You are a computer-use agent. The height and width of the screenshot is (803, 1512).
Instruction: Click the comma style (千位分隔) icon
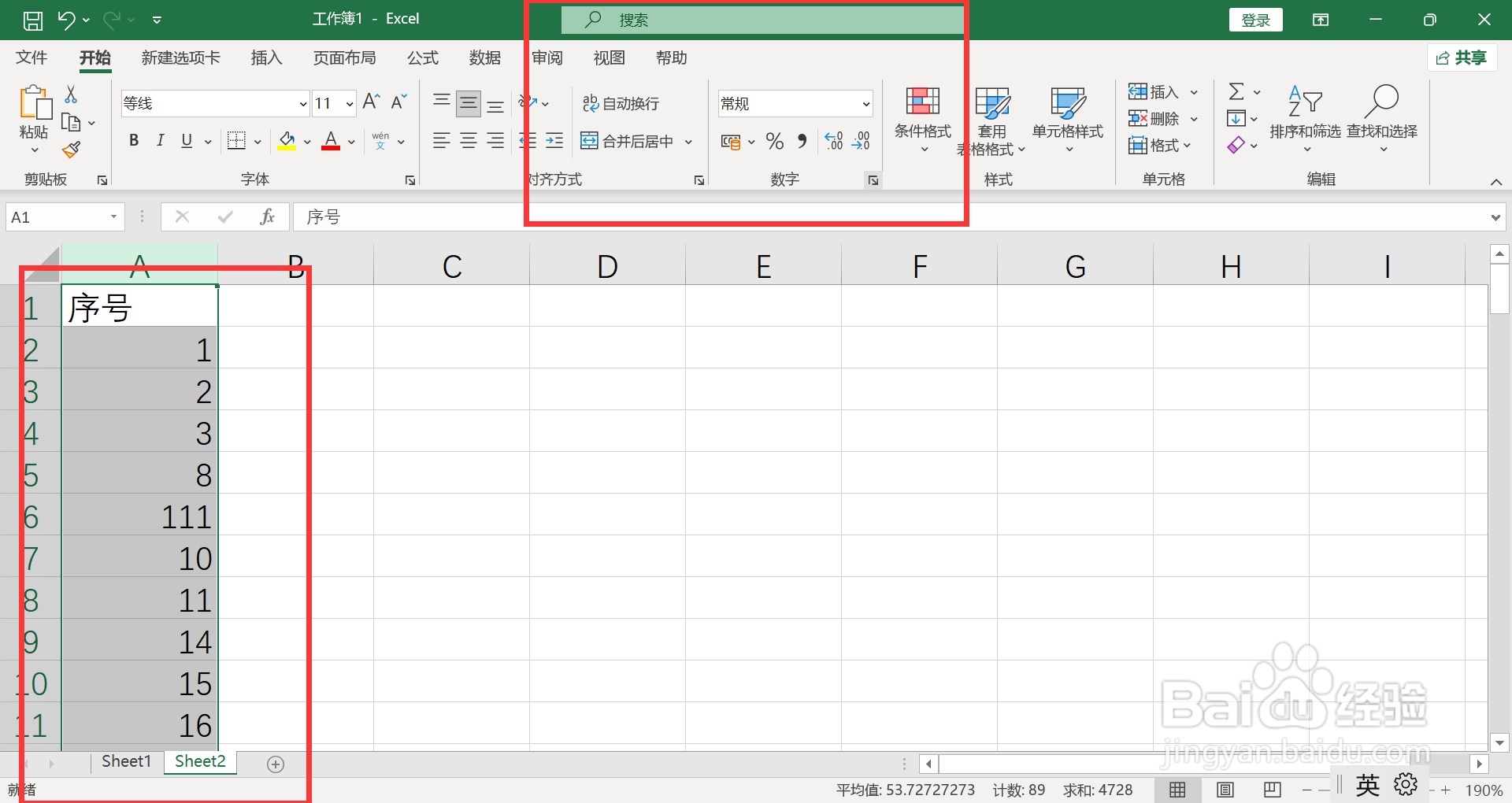[802, 140]
